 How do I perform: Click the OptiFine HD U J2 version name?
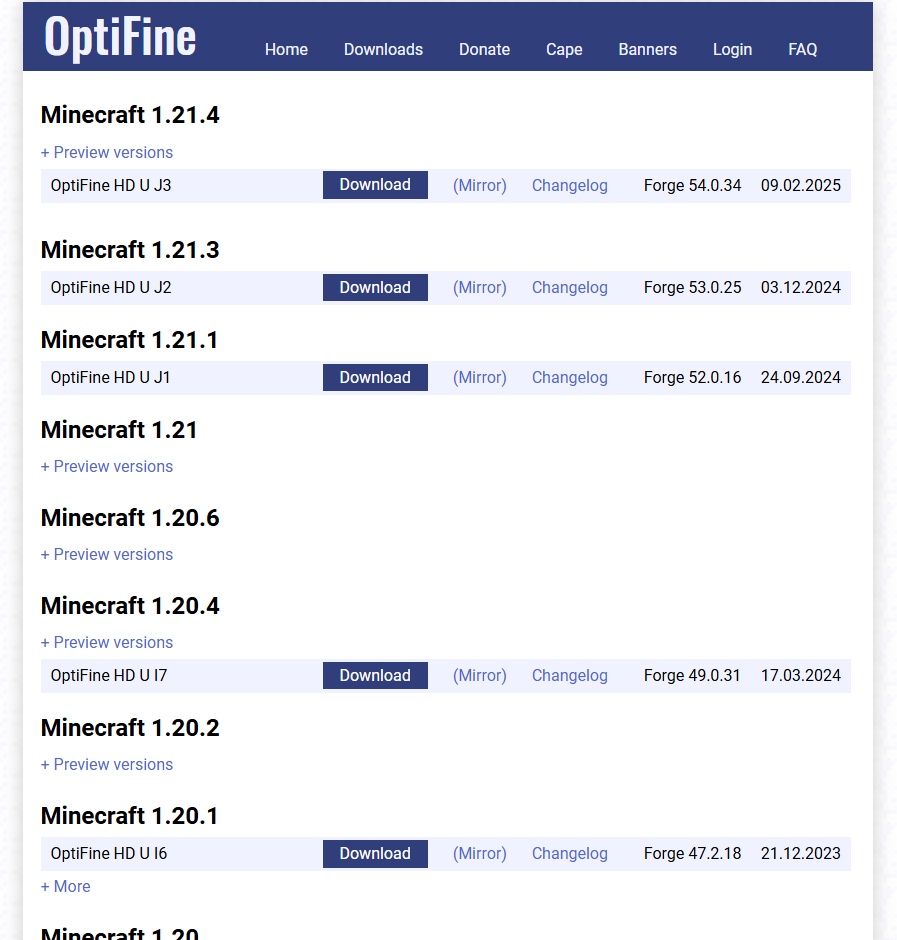click(x=111, y=288)
